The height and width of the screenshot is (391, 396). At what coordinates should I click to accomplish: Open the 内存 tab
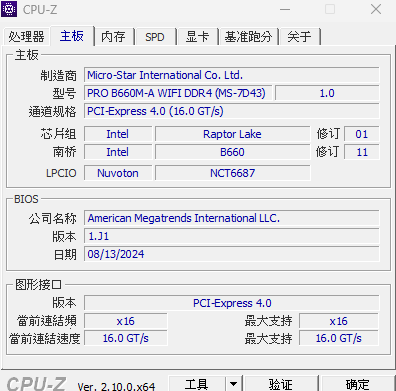(113, 37)
